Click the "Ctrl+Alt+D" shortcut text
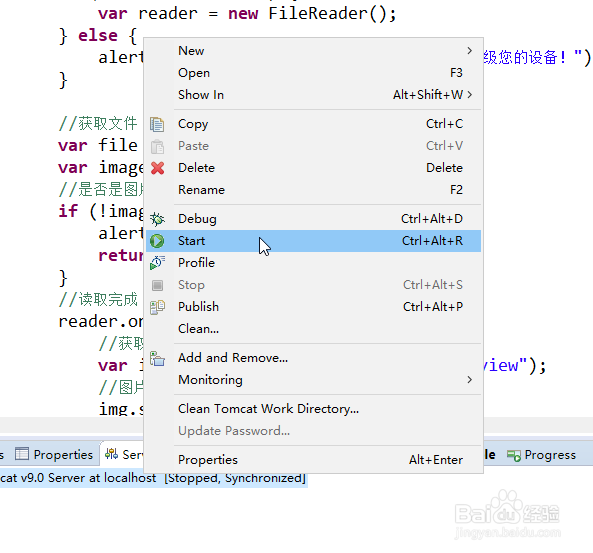The width and height of the screenshot is (593, 553). tap(432, 219)
